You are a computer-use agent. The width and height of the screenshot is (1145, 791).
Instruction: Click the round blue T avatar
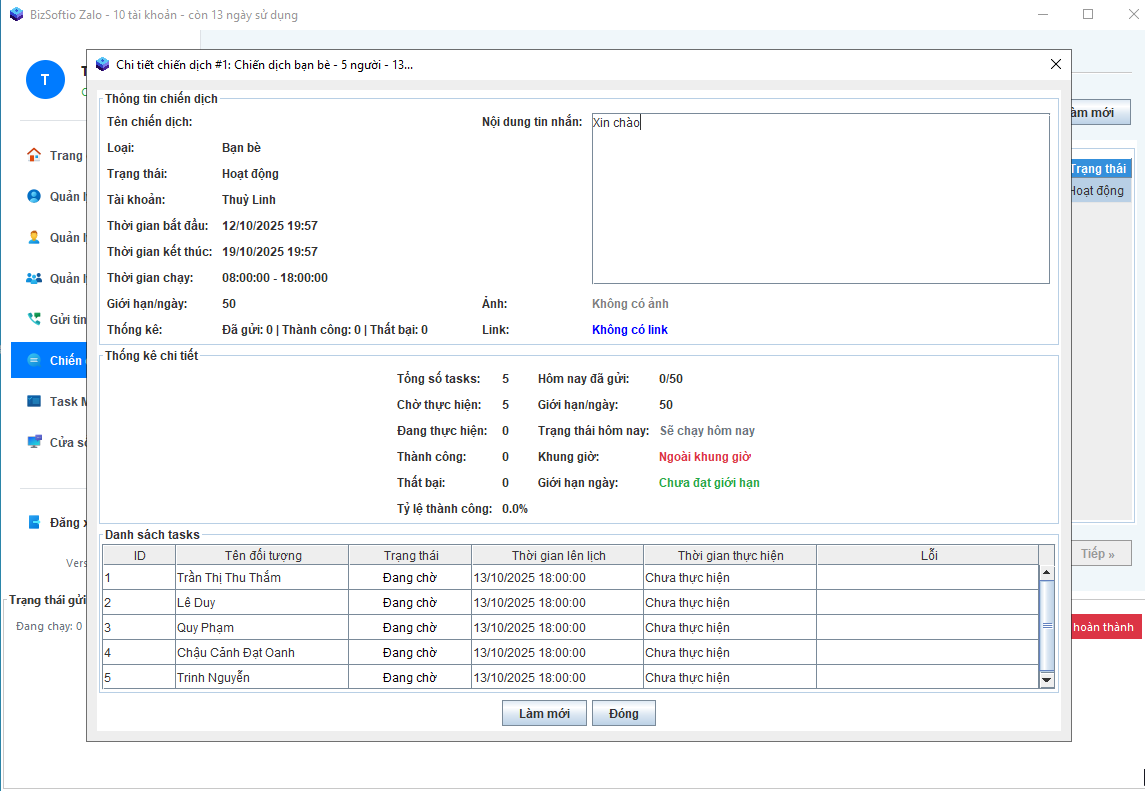(x=45, y=79)
